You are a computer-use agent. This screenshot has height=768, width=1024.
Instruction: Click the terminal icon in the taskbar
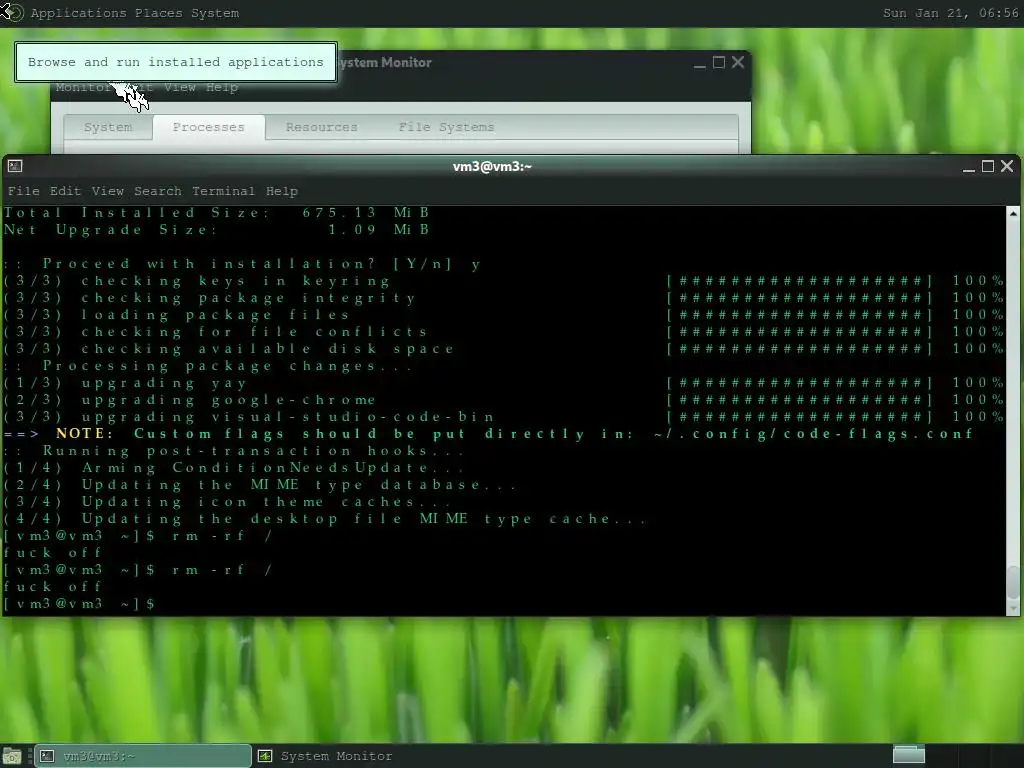(x=47, y=756)
